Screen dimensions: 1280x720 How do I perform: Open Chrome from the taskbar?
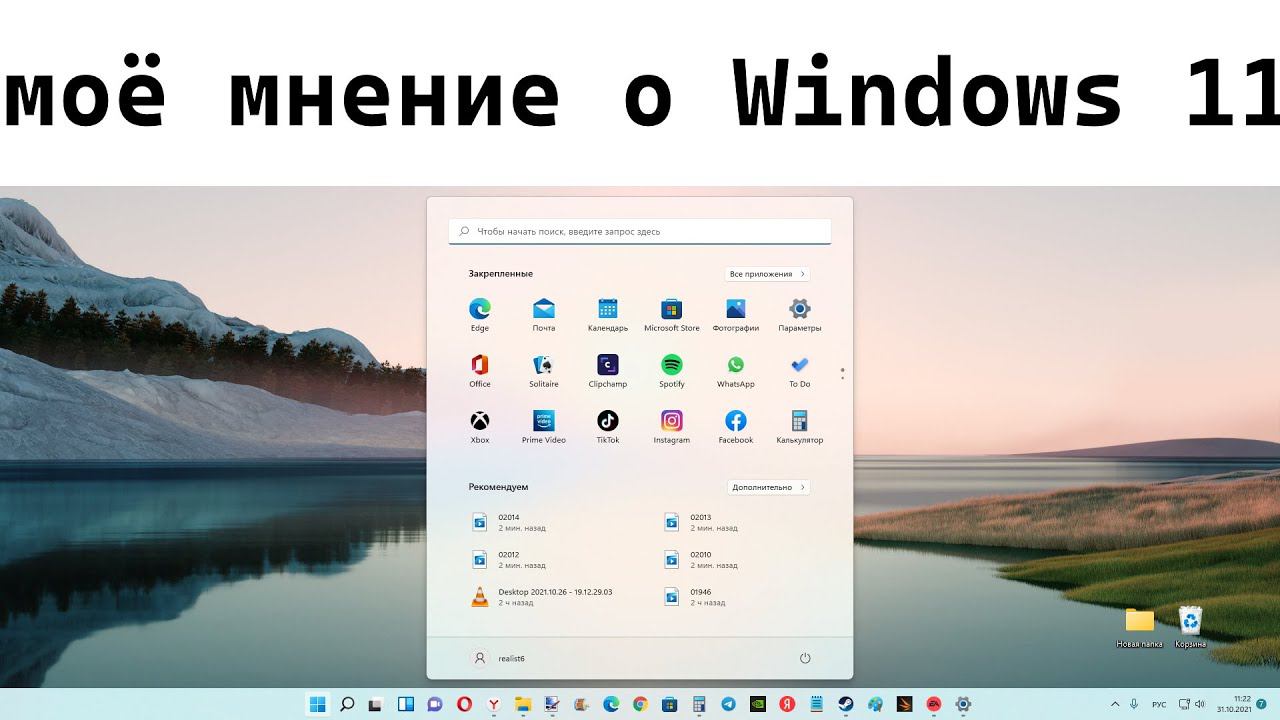coord(640,704)
